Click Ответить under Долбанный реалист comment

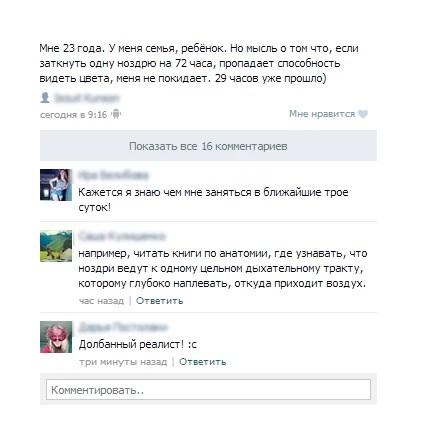[203, 362]
